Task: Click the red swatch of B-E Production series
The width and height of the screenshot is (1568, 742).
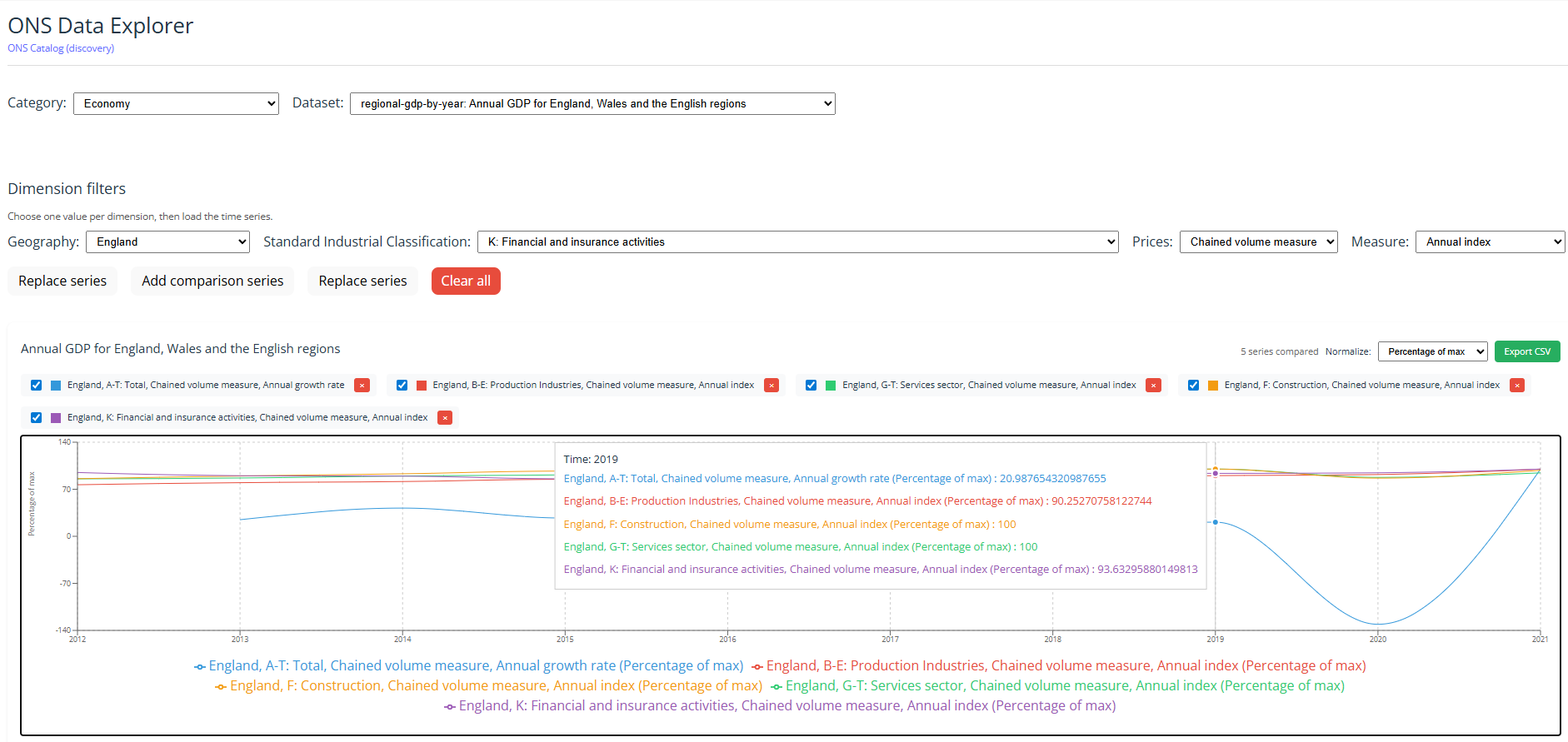Action: (x=422, y=386)
